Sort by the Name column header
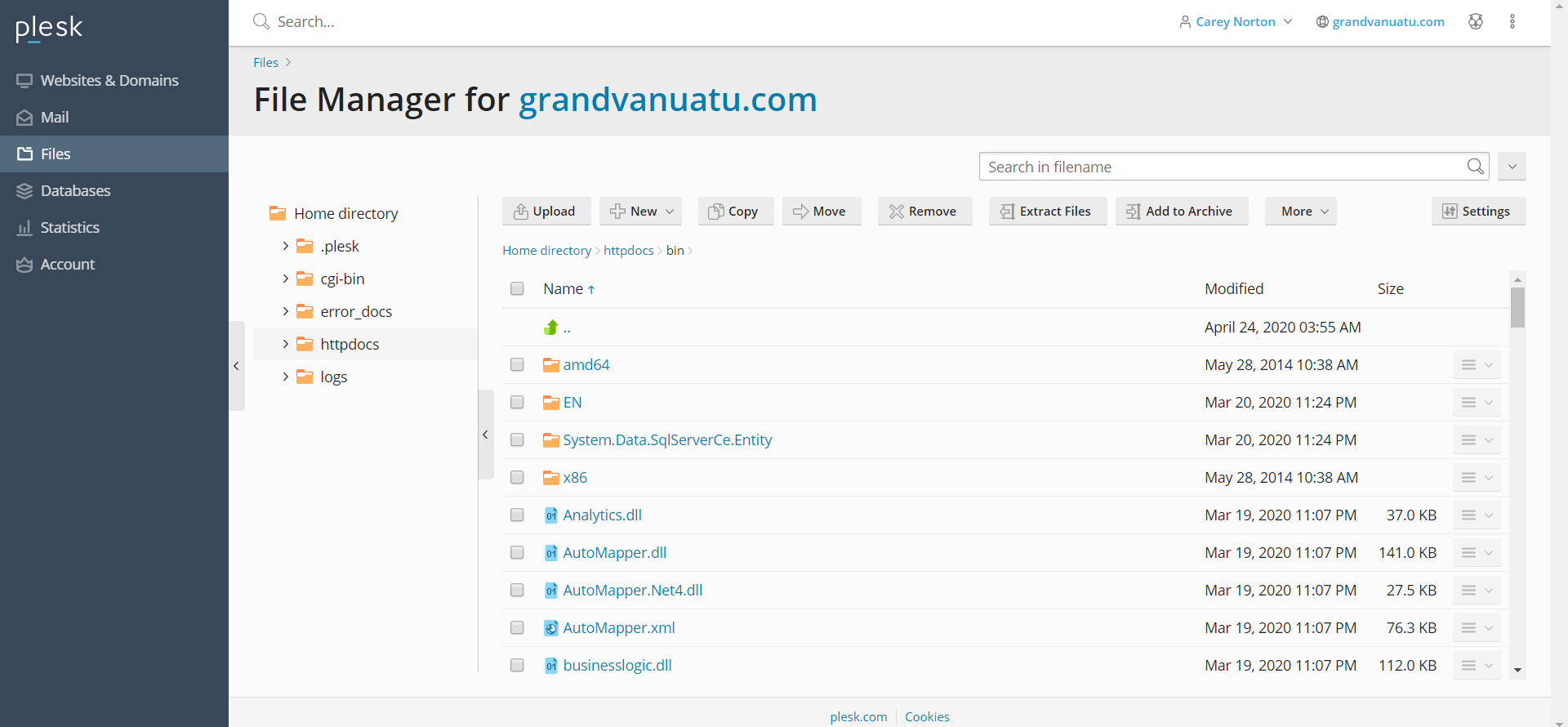Viewport: 1568px width, 727px height. [568, 288]
